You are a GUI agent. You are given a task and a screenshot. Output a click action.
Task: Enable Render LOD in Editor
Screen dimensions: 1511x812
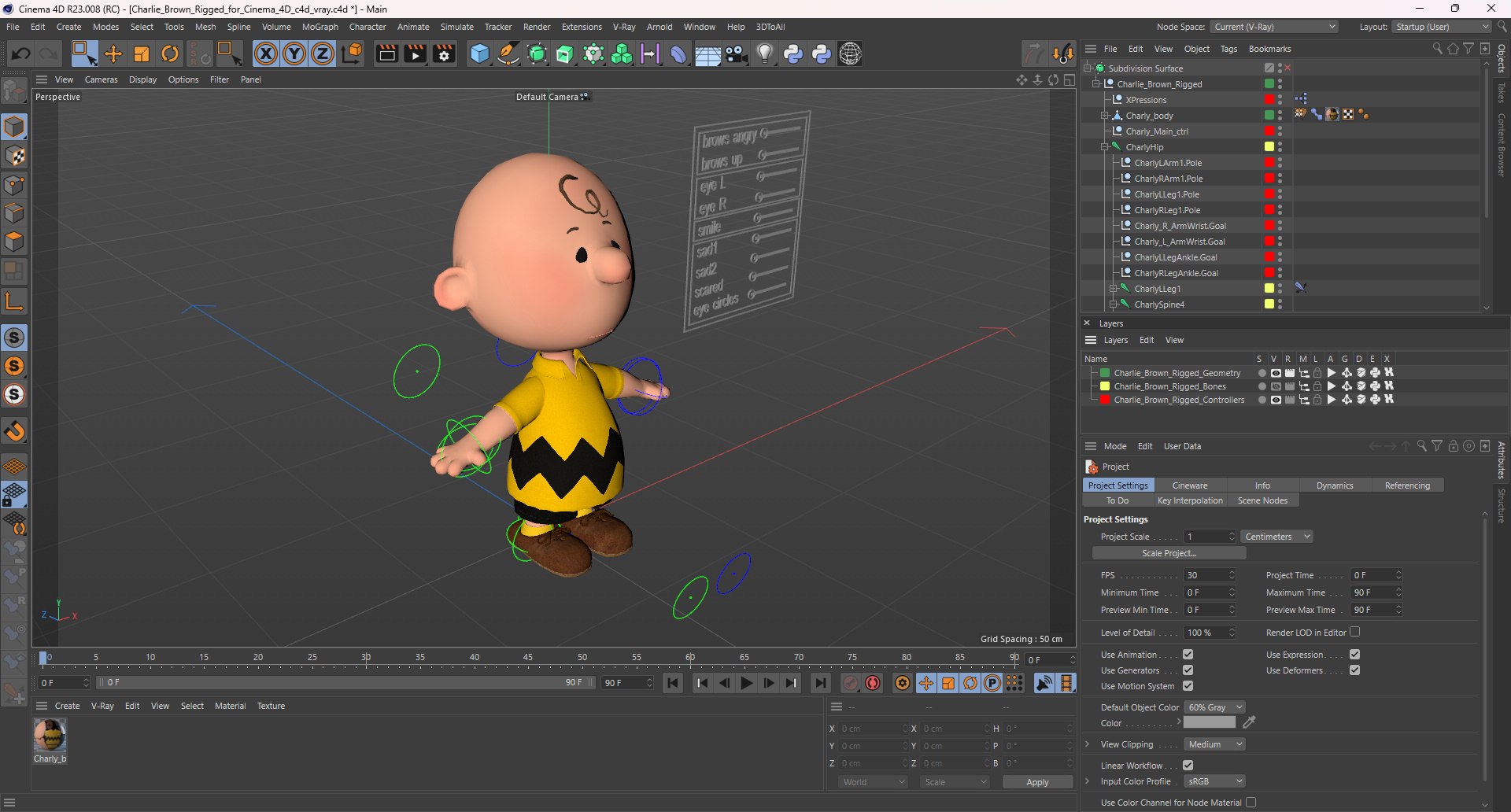[1355, 632]
